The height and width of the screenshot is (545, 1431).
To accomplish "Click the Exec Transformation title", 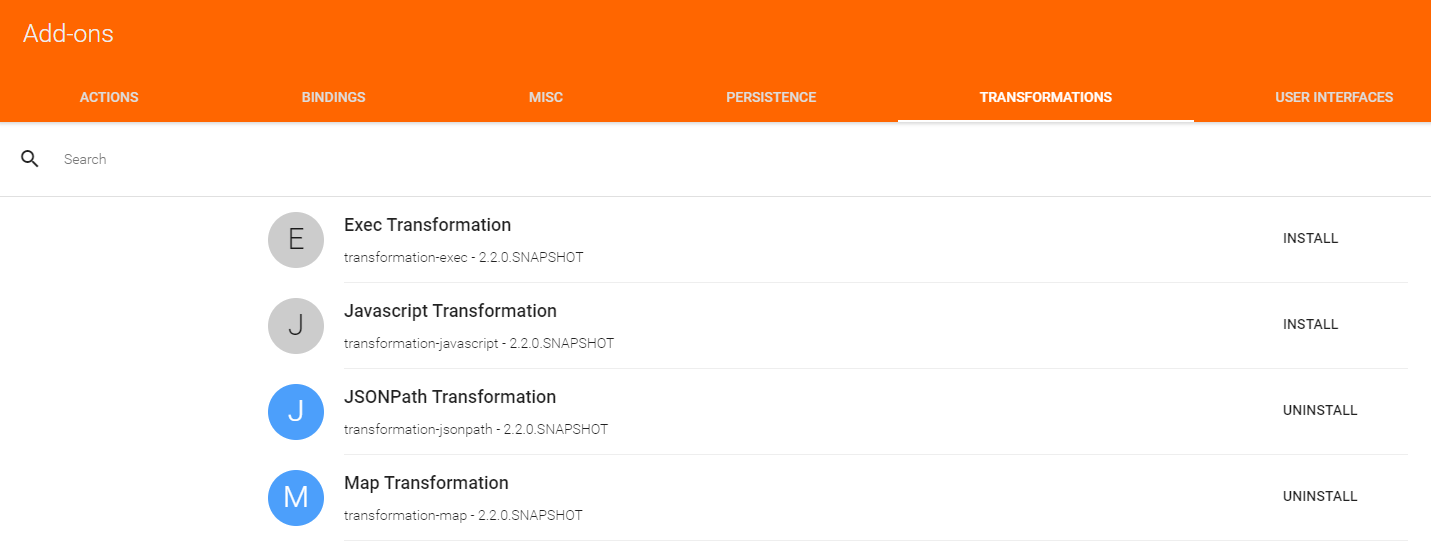I will (427, 225).
